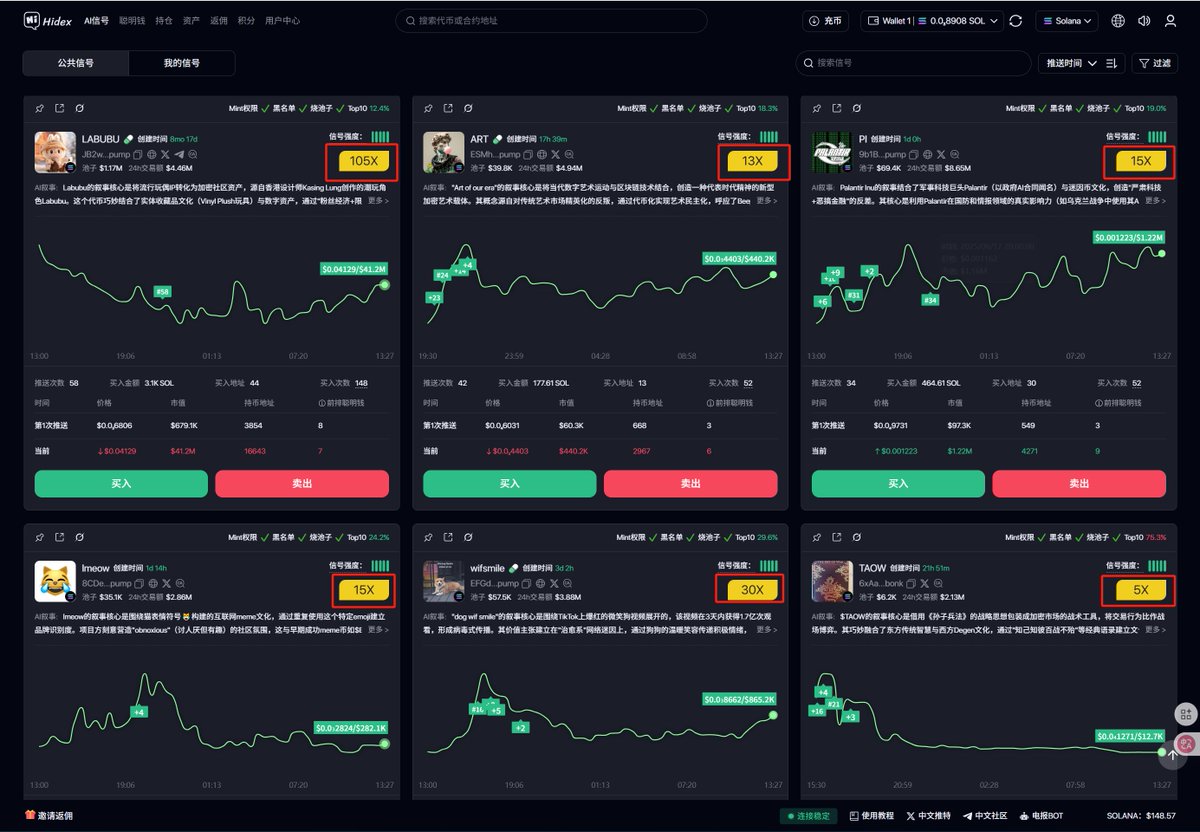
Task: Open the TAOW card in a new window
Action: click(836, 537)
